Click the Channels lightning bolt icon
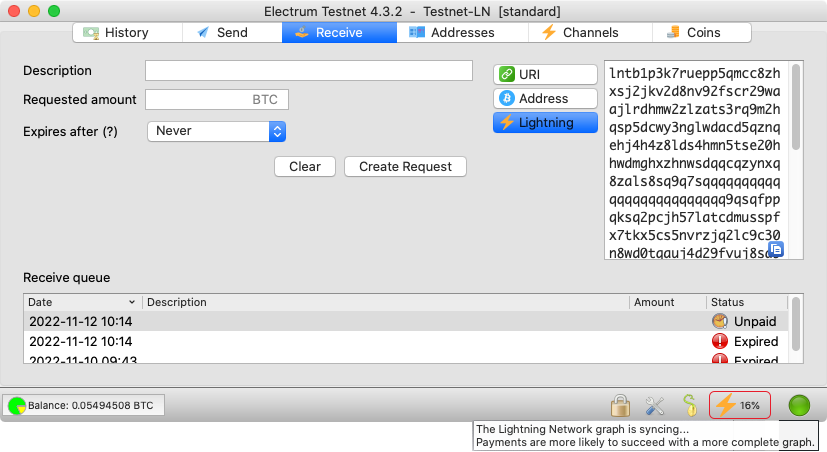This screenshot has width=827, height=452. click(549, 32)
